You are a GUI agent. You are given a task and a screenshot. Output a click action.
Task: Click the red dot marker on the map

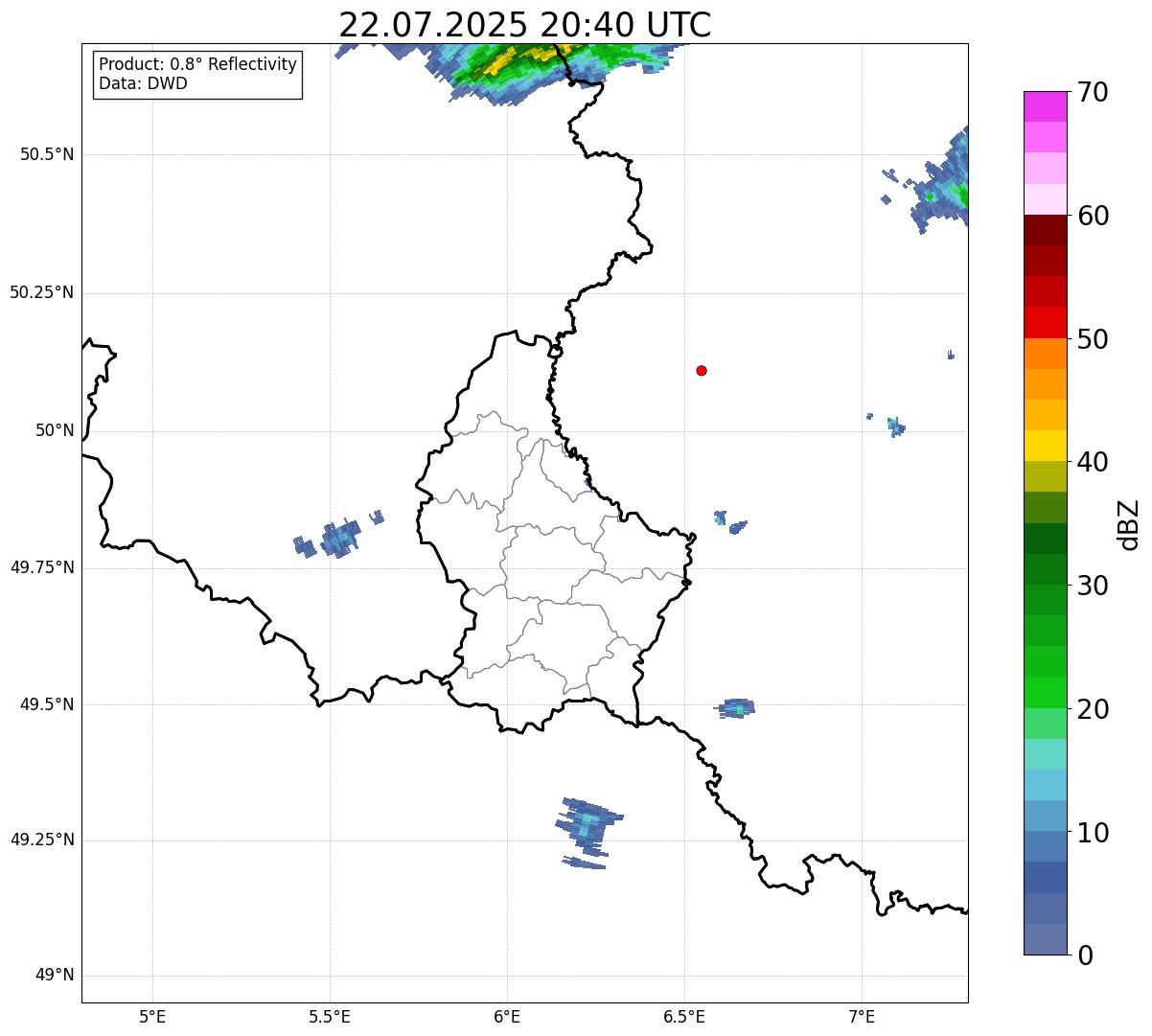point(702,370)
